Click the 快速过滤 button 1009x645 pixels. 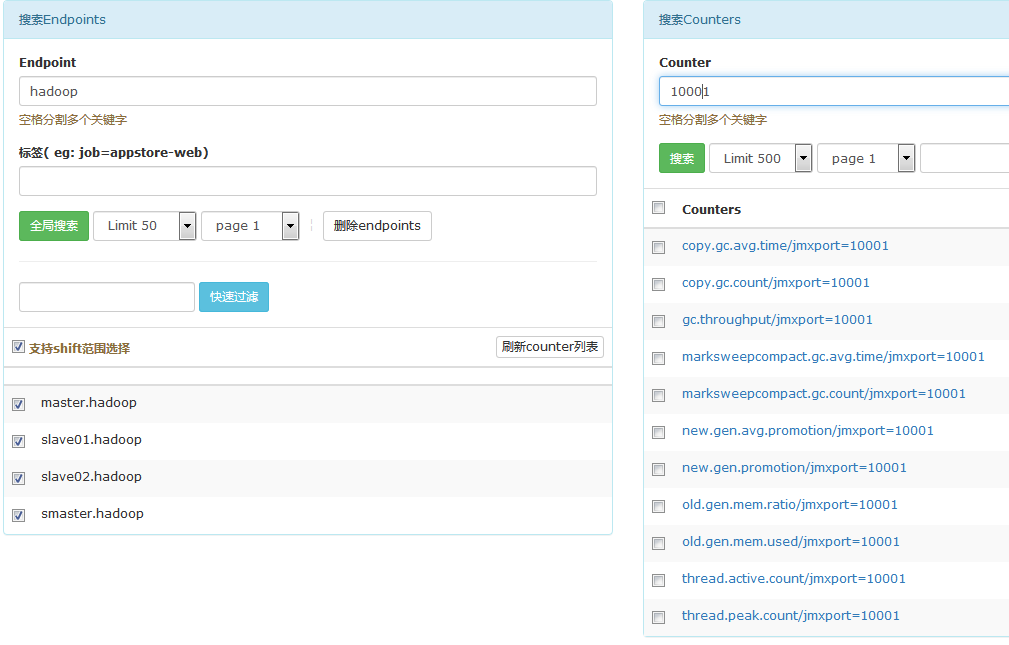click(x=234, y=297)
